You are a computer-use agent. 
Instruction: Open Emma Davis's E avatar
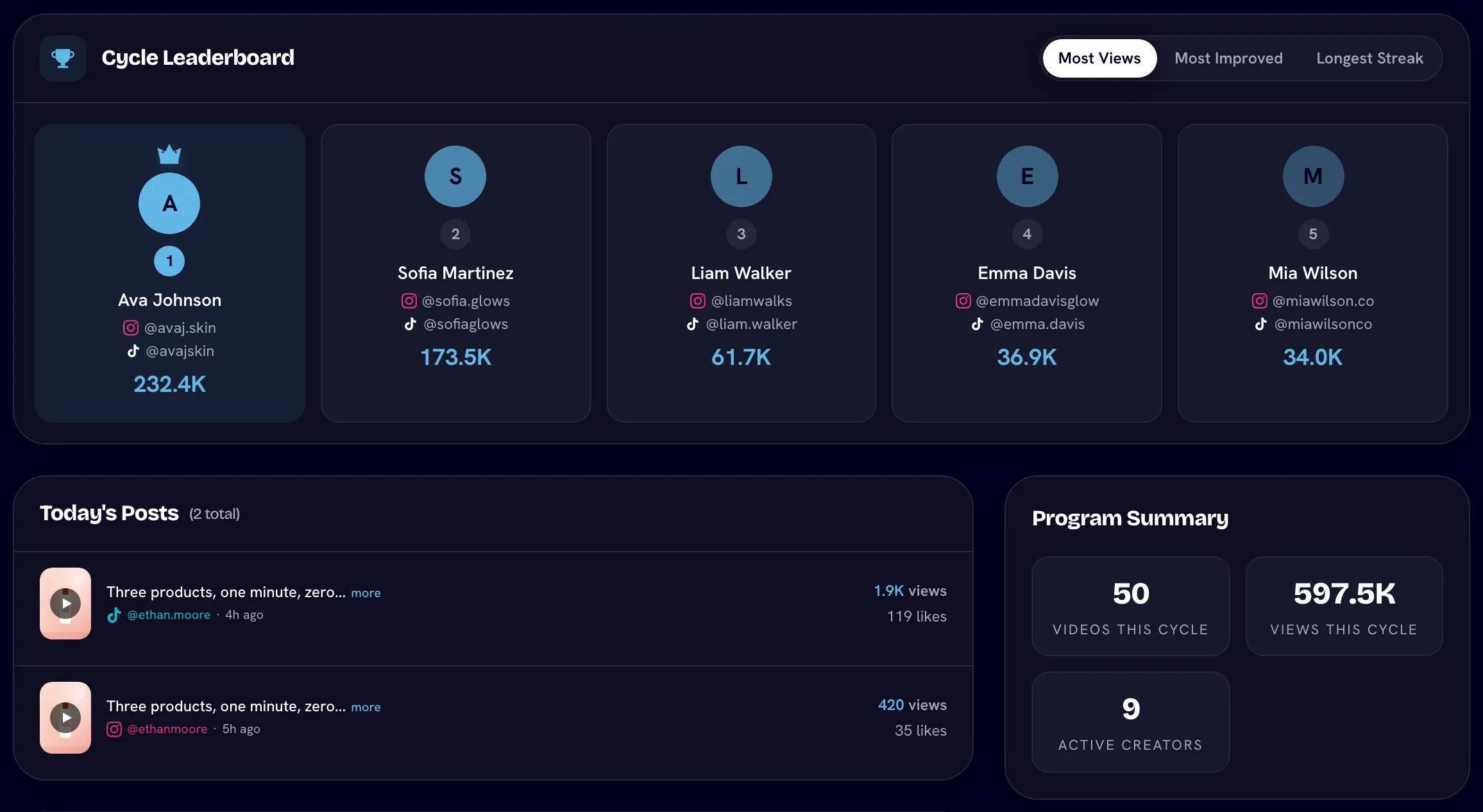tap(1027, 176)
